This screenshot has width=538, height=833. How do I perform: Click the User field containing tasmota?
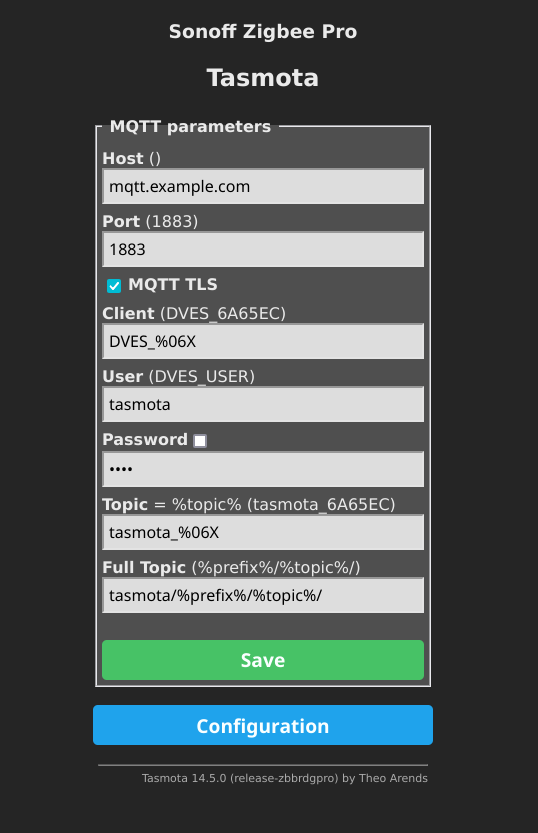tap(263, 404)
